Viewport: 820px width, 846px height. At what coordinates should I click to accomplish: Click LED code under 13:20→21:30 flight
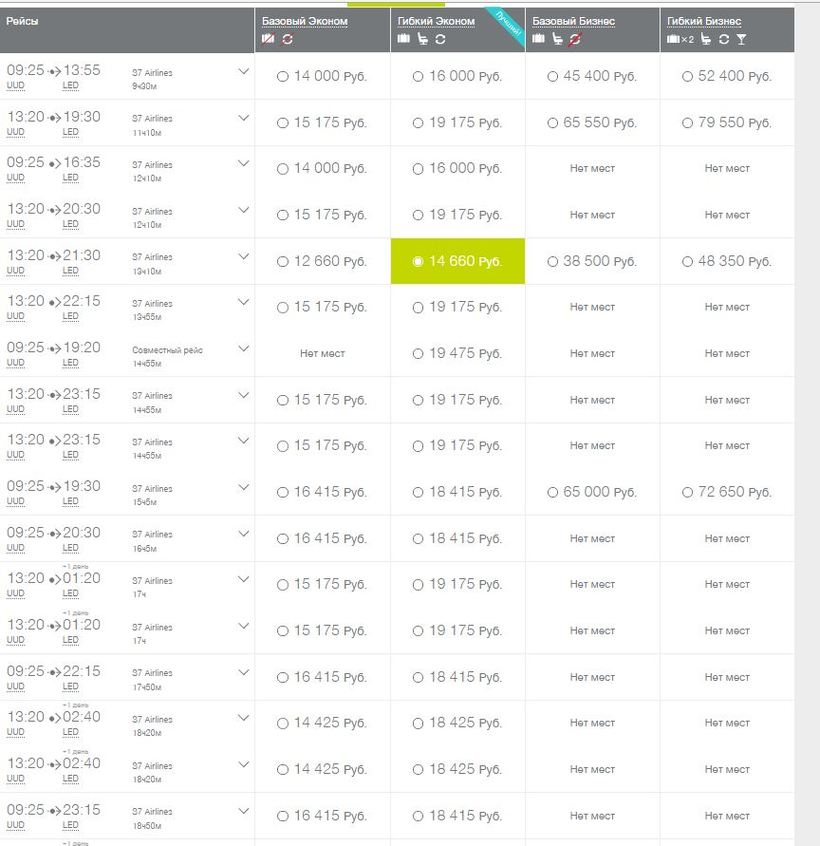pyautogui.click(x=70, y=270)
